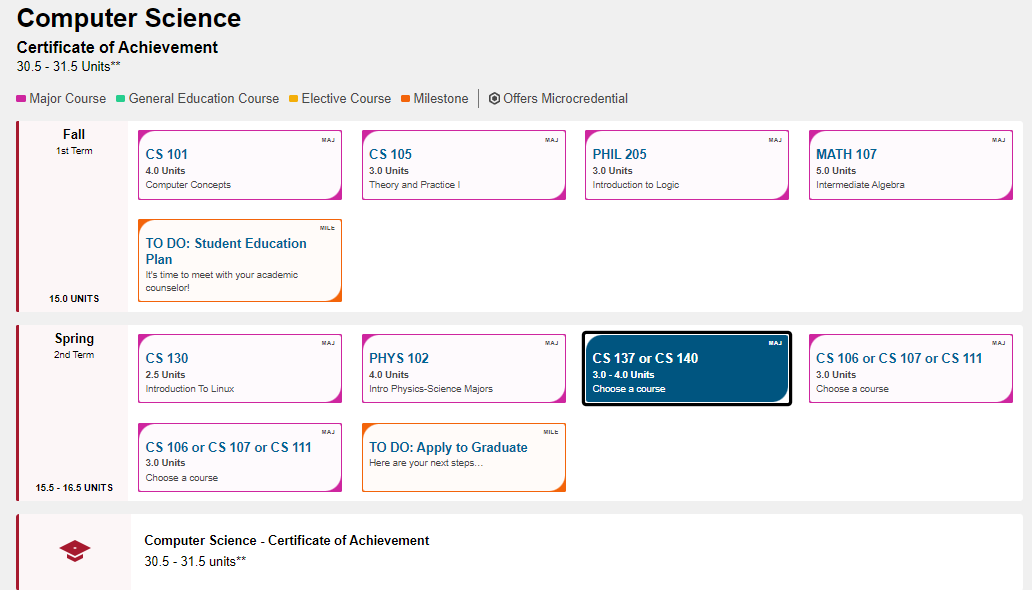Image resolution: width=1032 pixels, height=590 pixels.
Task: Open the PHIL 205 Introduction to Logic card
Action: click(x=687, y=164)
